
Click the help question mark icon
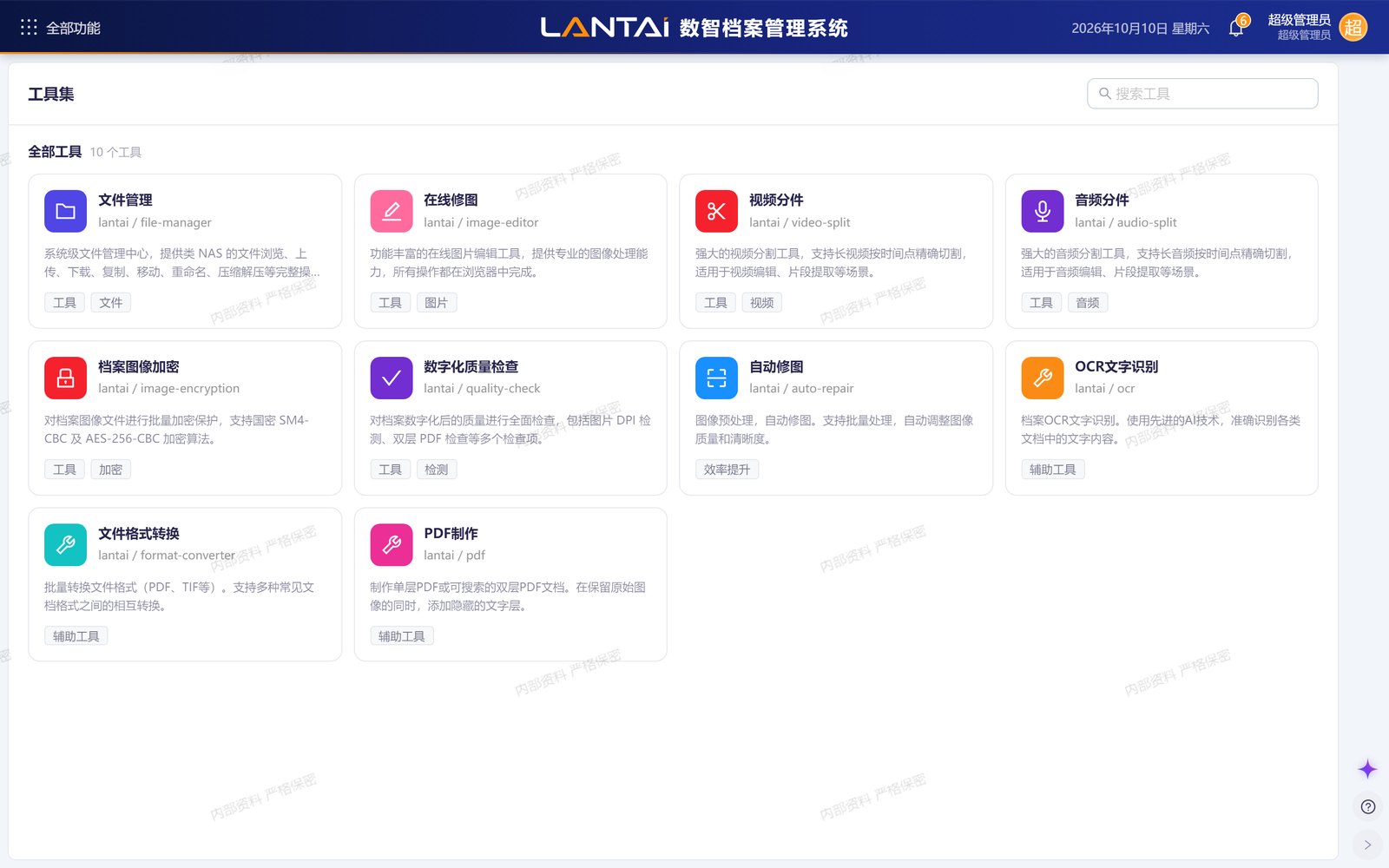coord(1368,807)
